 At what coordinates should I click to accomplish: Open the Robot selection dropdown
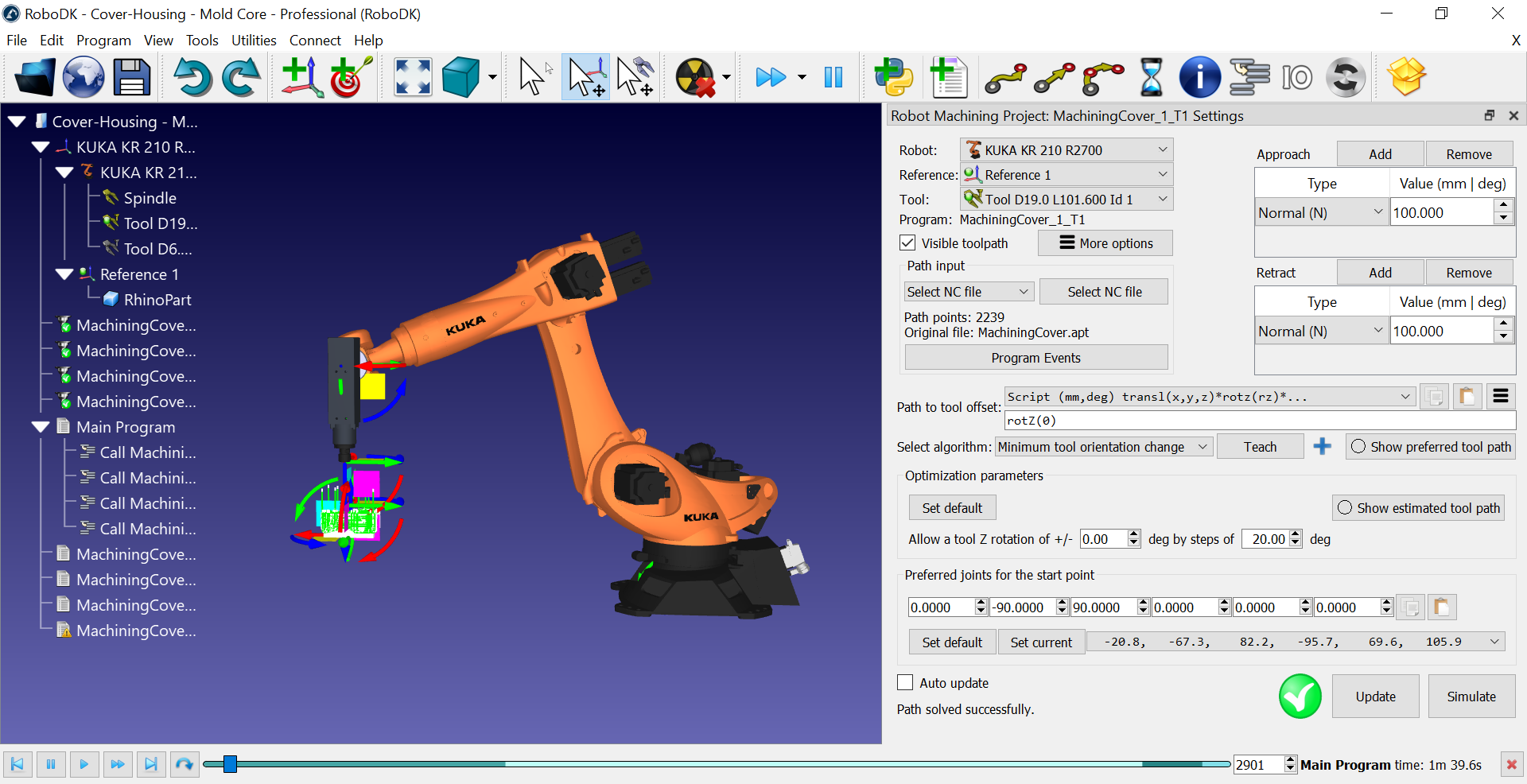[x=1161, y=149]
